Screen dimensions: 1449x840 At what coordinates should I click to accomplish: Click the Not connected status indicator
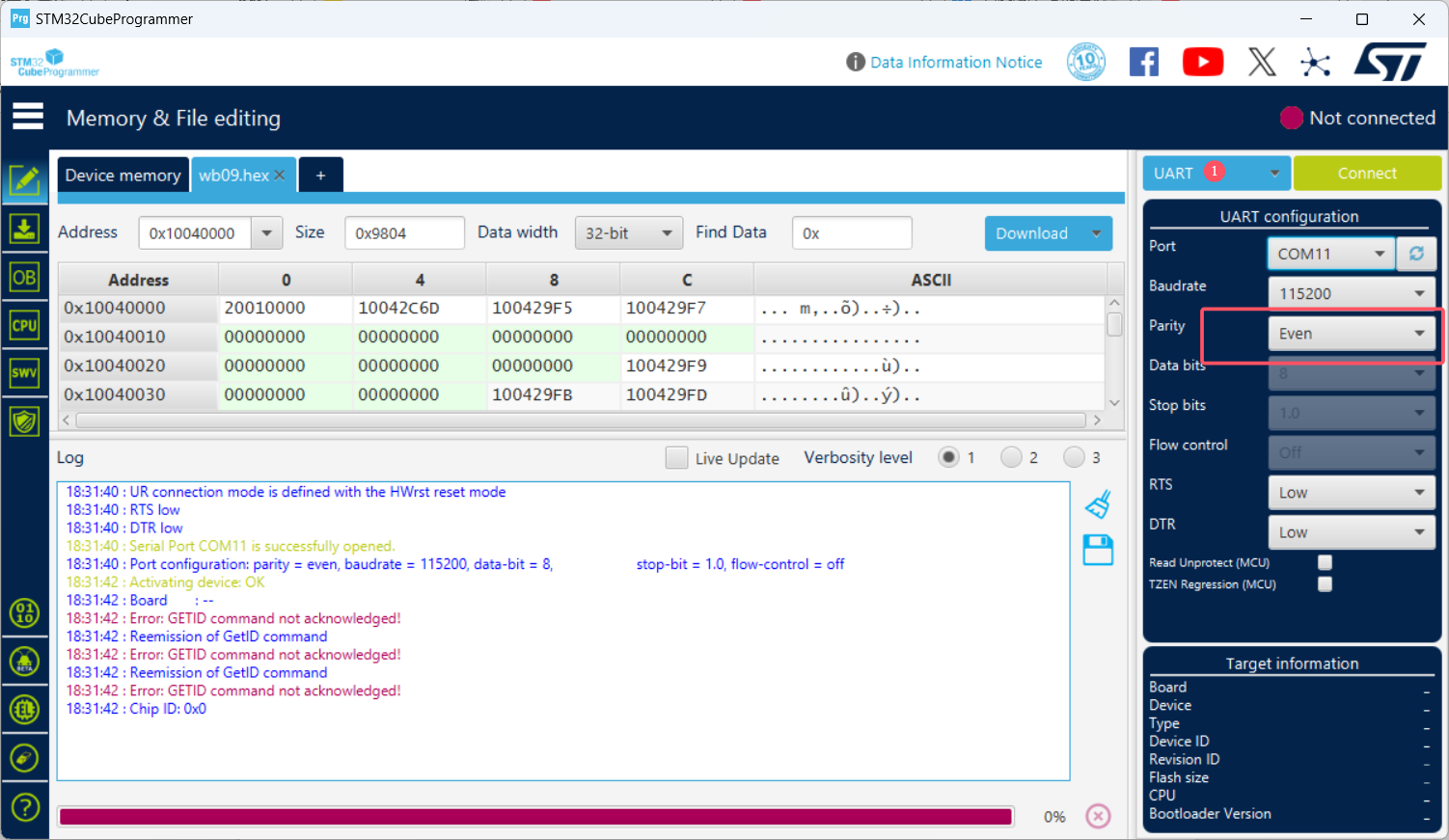click(1357, 118)
